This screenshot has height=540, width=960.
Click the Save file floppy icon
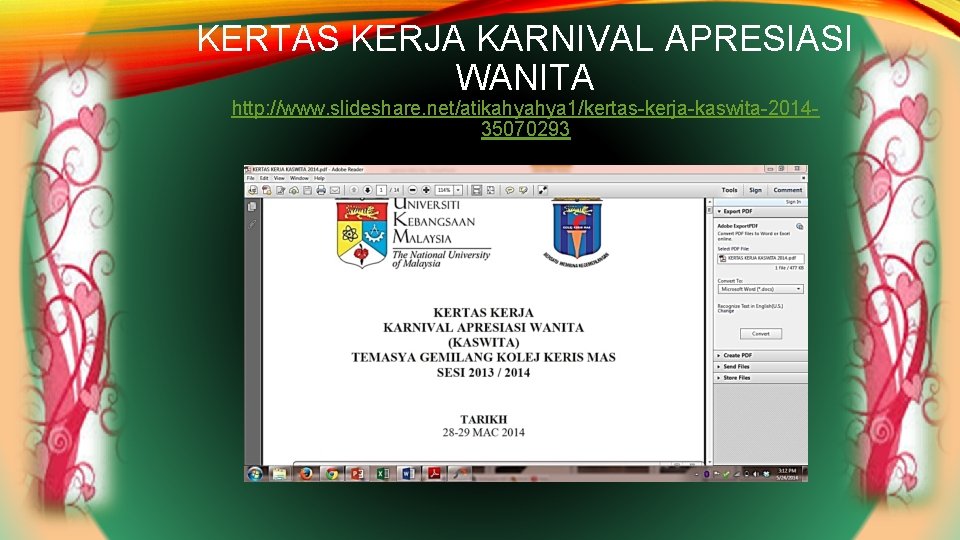(307, 190)
